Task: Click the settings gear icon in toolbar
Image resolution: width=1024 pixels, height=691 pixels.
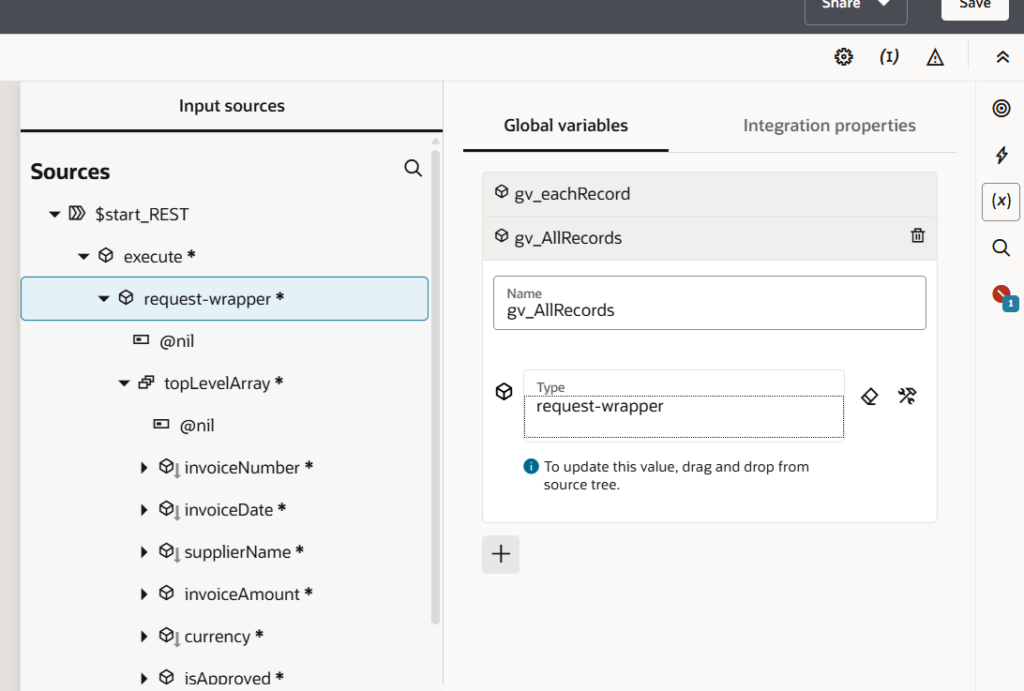Action: pos(843,57)
